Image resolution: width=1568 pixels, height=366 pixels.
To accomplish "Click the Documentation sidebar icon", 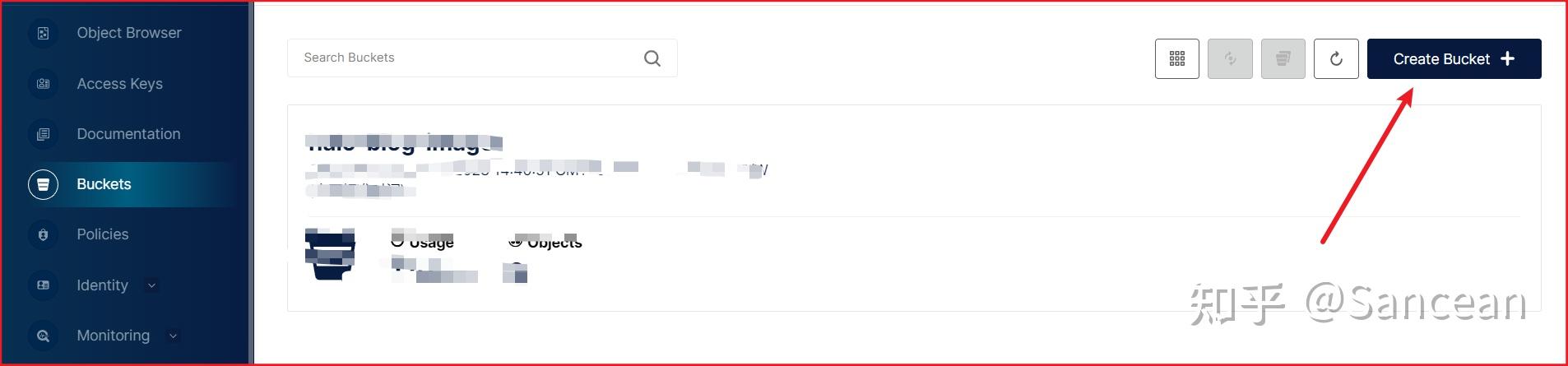I will click(x=44, y=134).
